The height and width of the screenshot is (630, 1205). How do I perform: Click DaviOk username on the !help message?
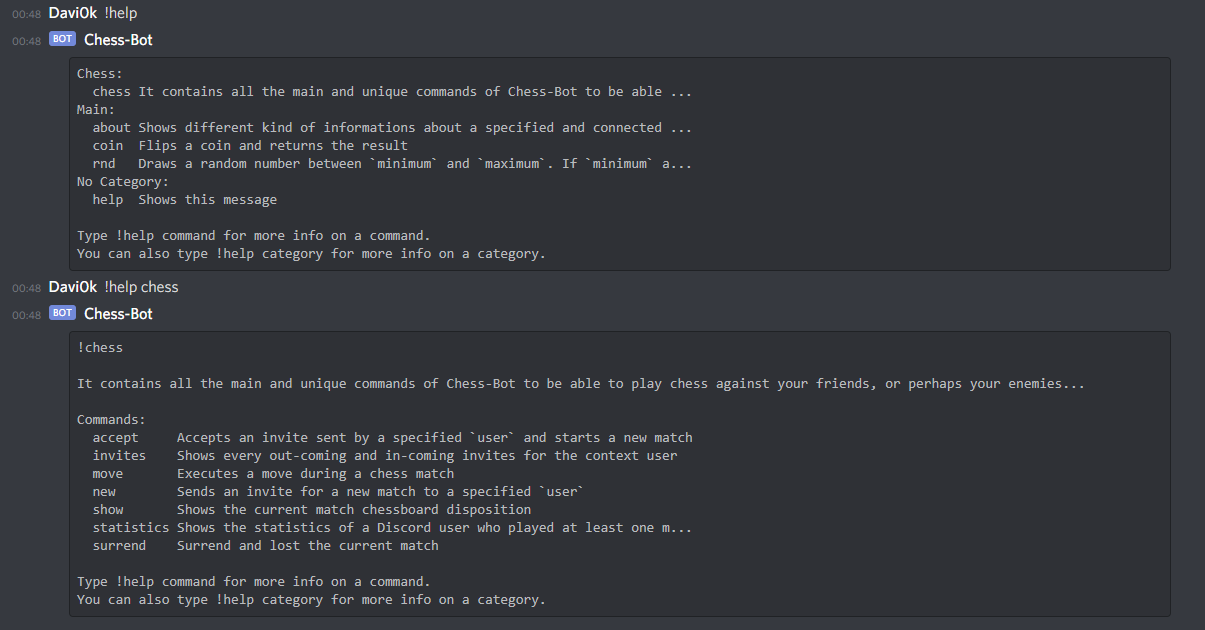[x=73, y=13]
